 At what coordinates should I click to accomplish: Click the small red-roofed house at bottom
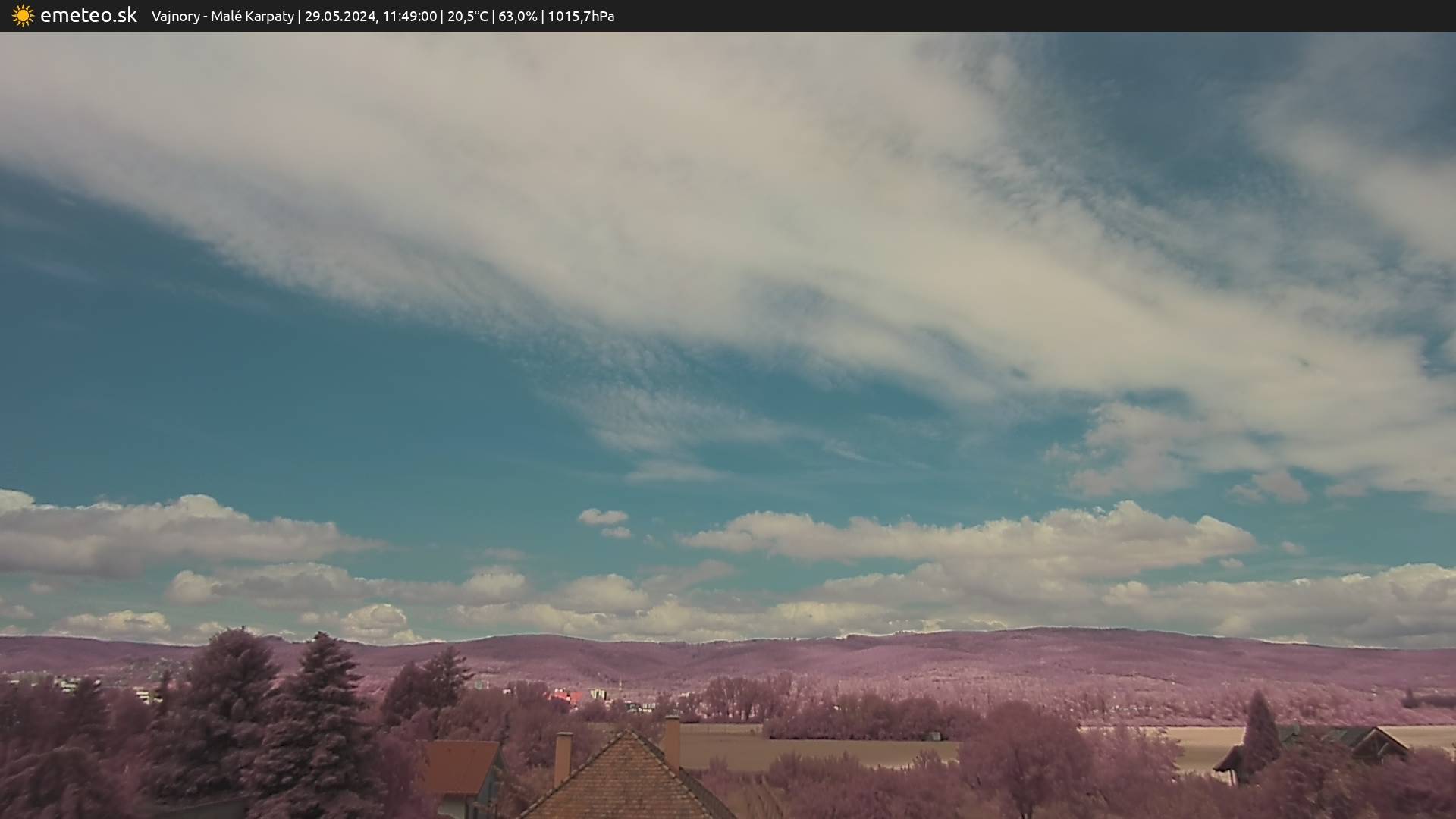coord(460,767)
